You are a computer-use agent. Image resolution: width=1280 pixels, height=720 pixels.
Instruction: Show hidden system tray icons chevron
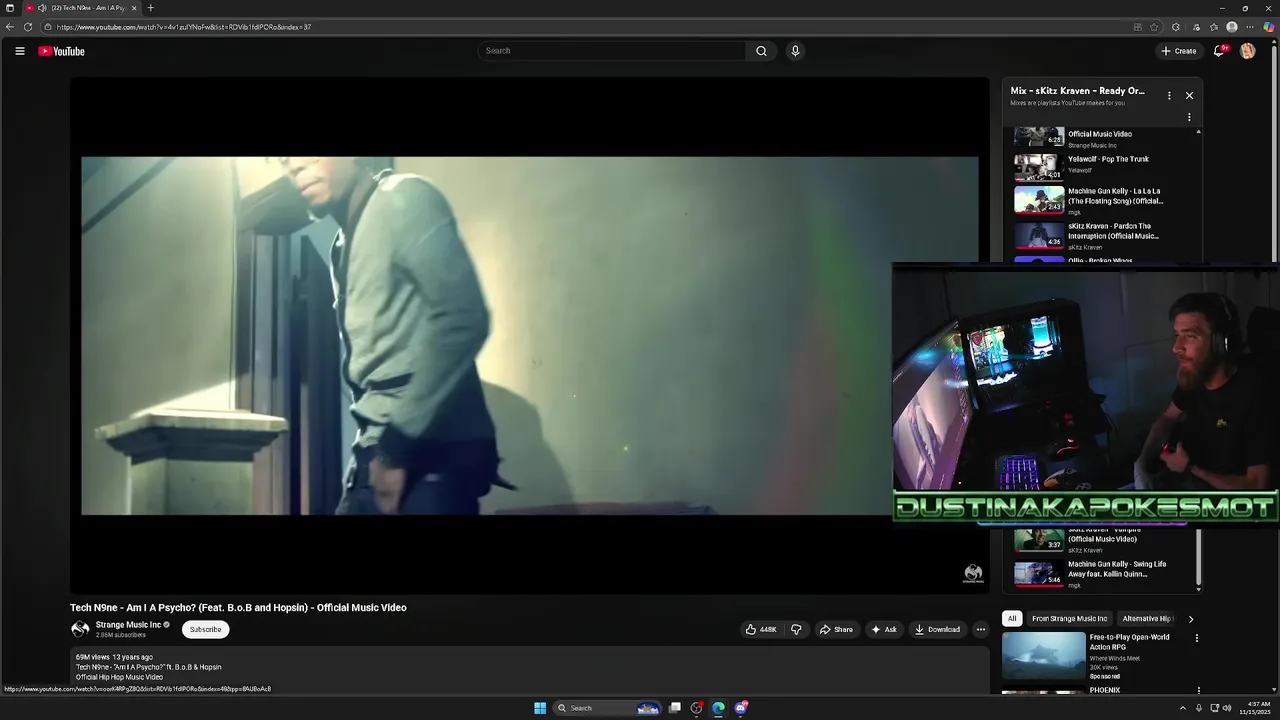coord(1184,708)
